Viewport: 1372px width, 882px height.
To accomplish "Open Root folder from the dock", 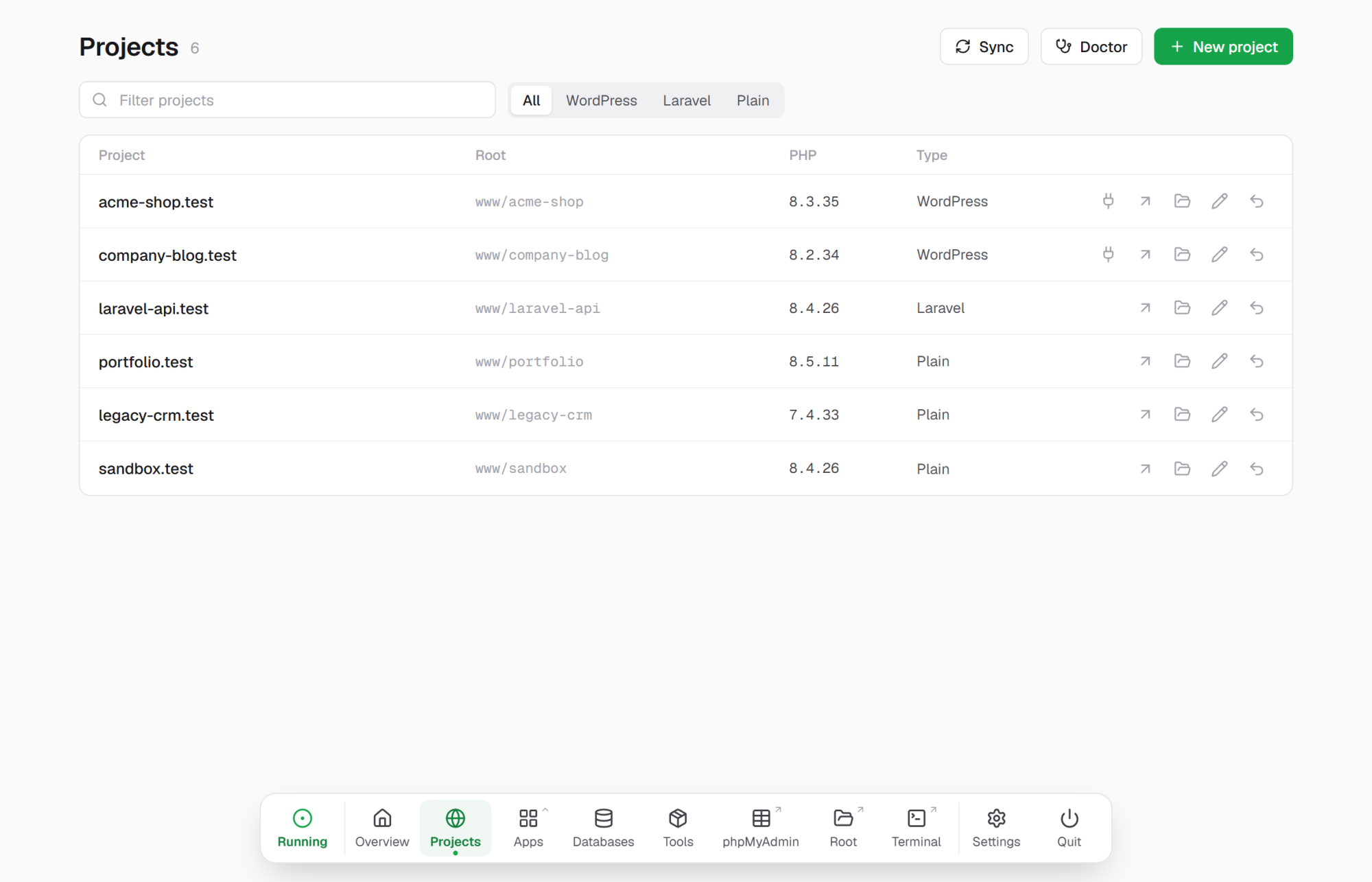I will pyautogui.click(x=843, y=828).
